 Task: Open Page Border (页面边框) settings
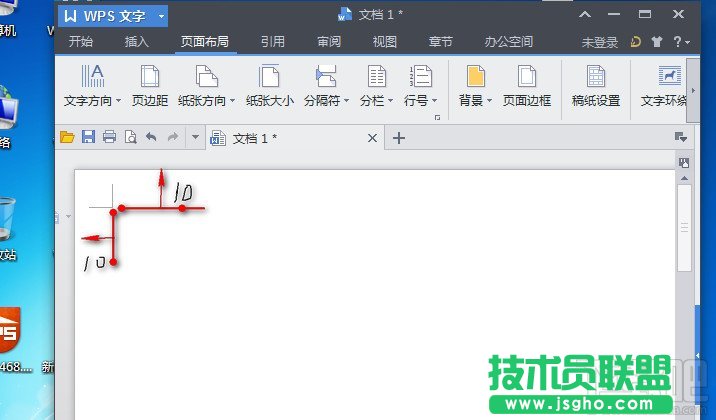point(527,86)
